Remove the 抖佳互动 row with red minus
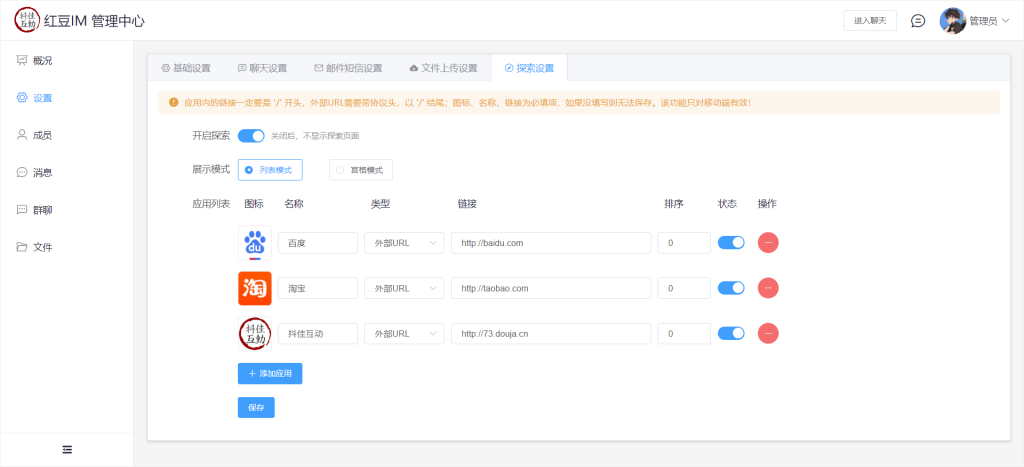This screenshot has width=1024, height=467. 768,333
